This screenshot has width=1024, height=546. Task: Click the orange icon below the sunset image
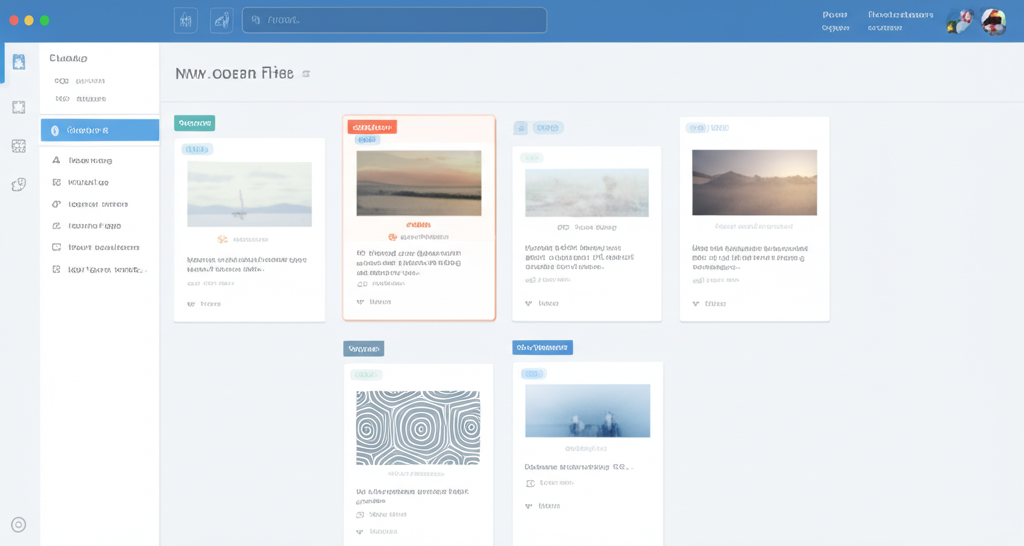click(x=392, y=237)
